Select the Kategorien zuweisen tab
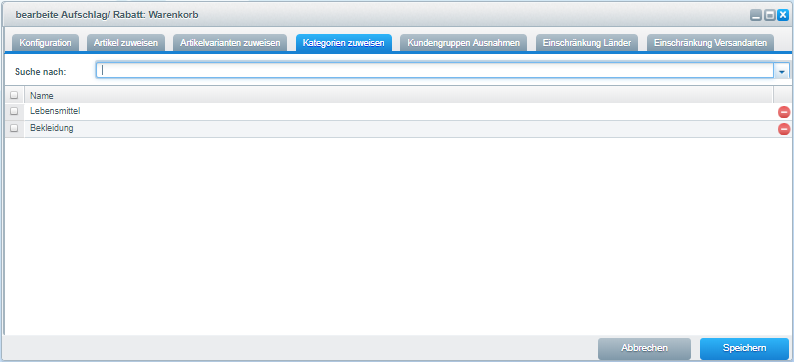Image resolution: width=794 pixels, height=362 pixels. (x=343, y=43)
